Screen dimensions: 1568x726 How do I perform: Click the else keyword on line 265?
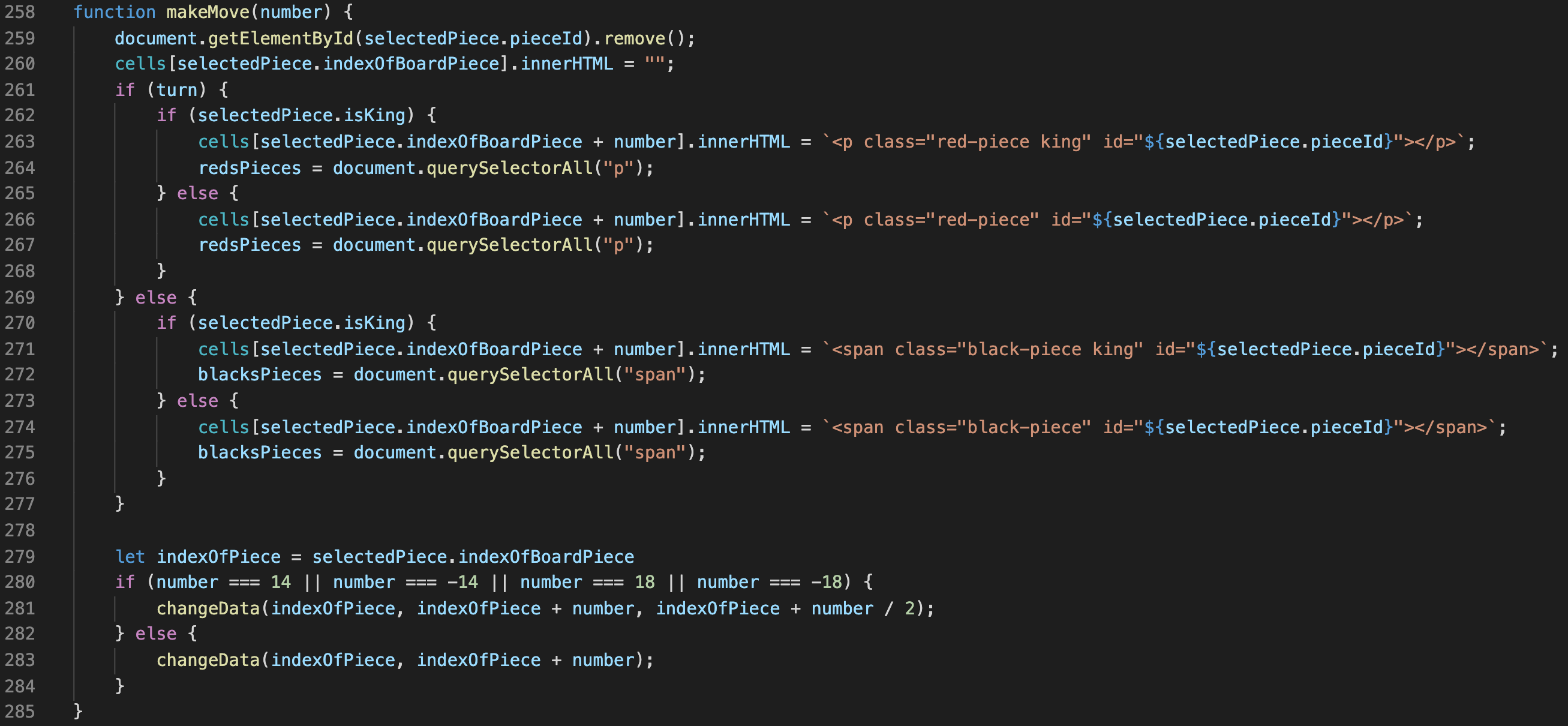coord(197,194)
